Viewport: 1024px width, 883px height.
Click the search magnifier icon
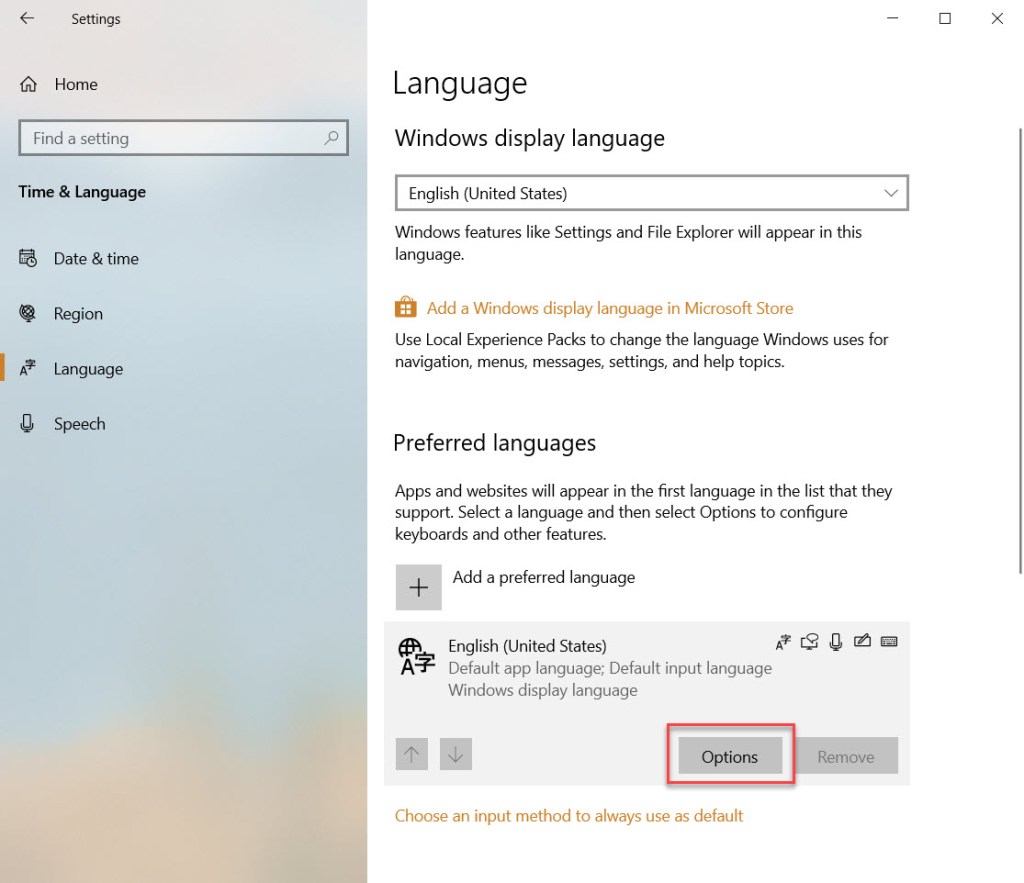point(331,138)
